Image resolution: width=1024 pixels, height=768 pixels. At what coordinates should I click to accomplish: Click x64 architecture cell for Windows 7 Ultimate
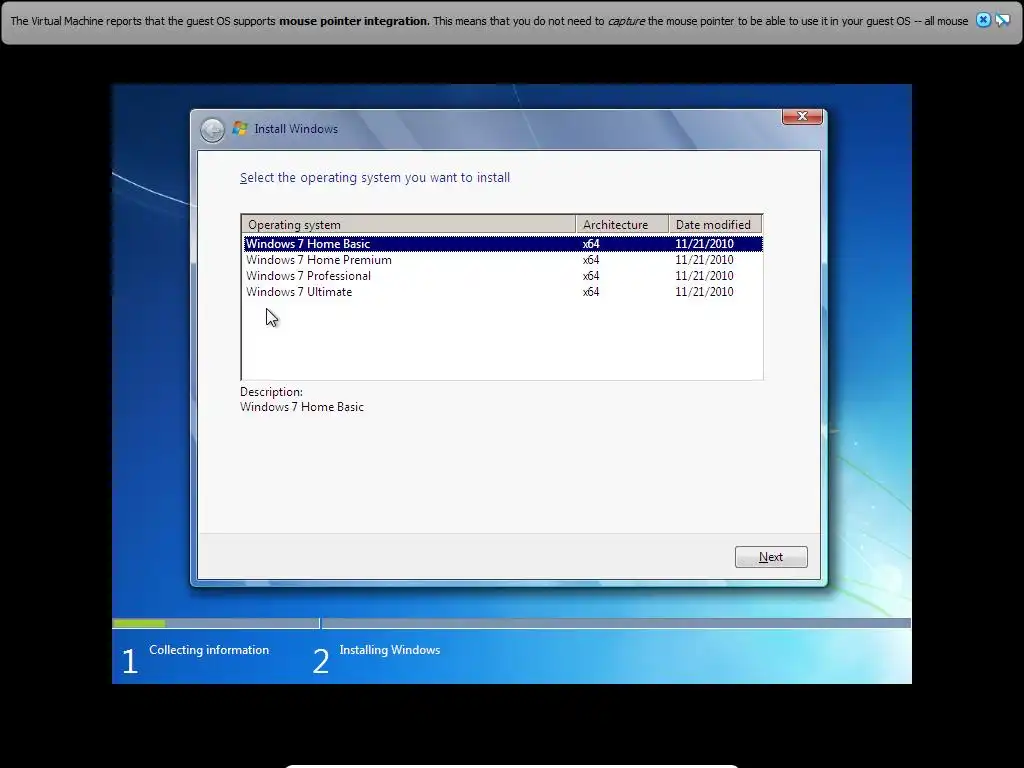(591, 292)
